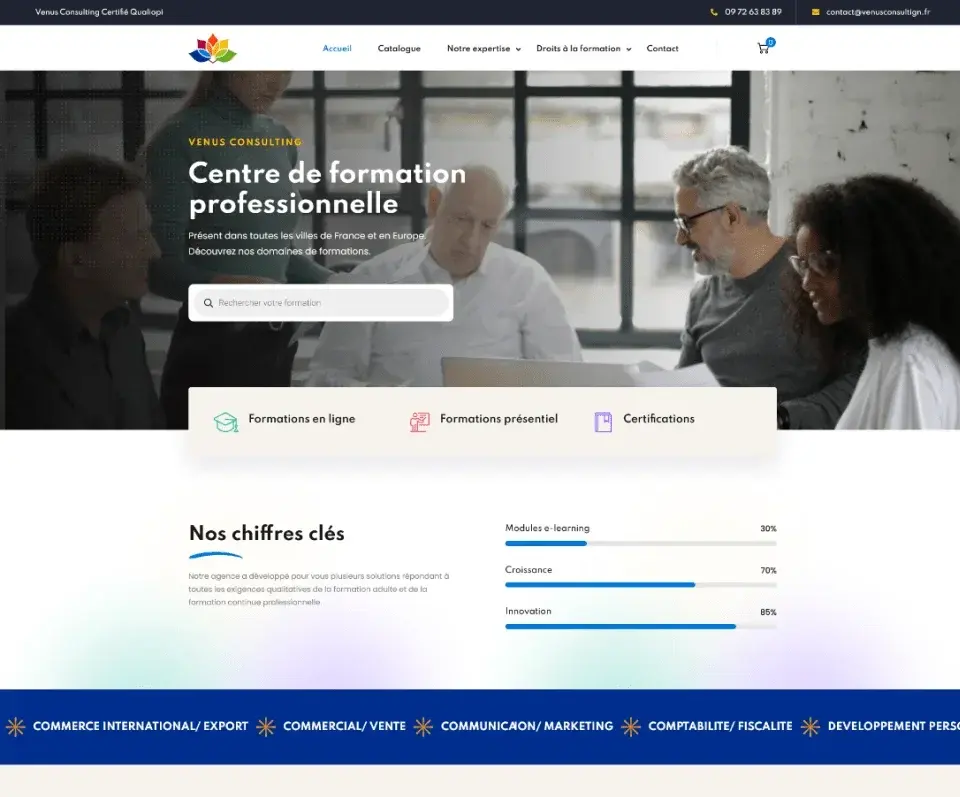
Task: Select the graduation cap icon for Formations en ligne
Action: (x=225, y=419)
